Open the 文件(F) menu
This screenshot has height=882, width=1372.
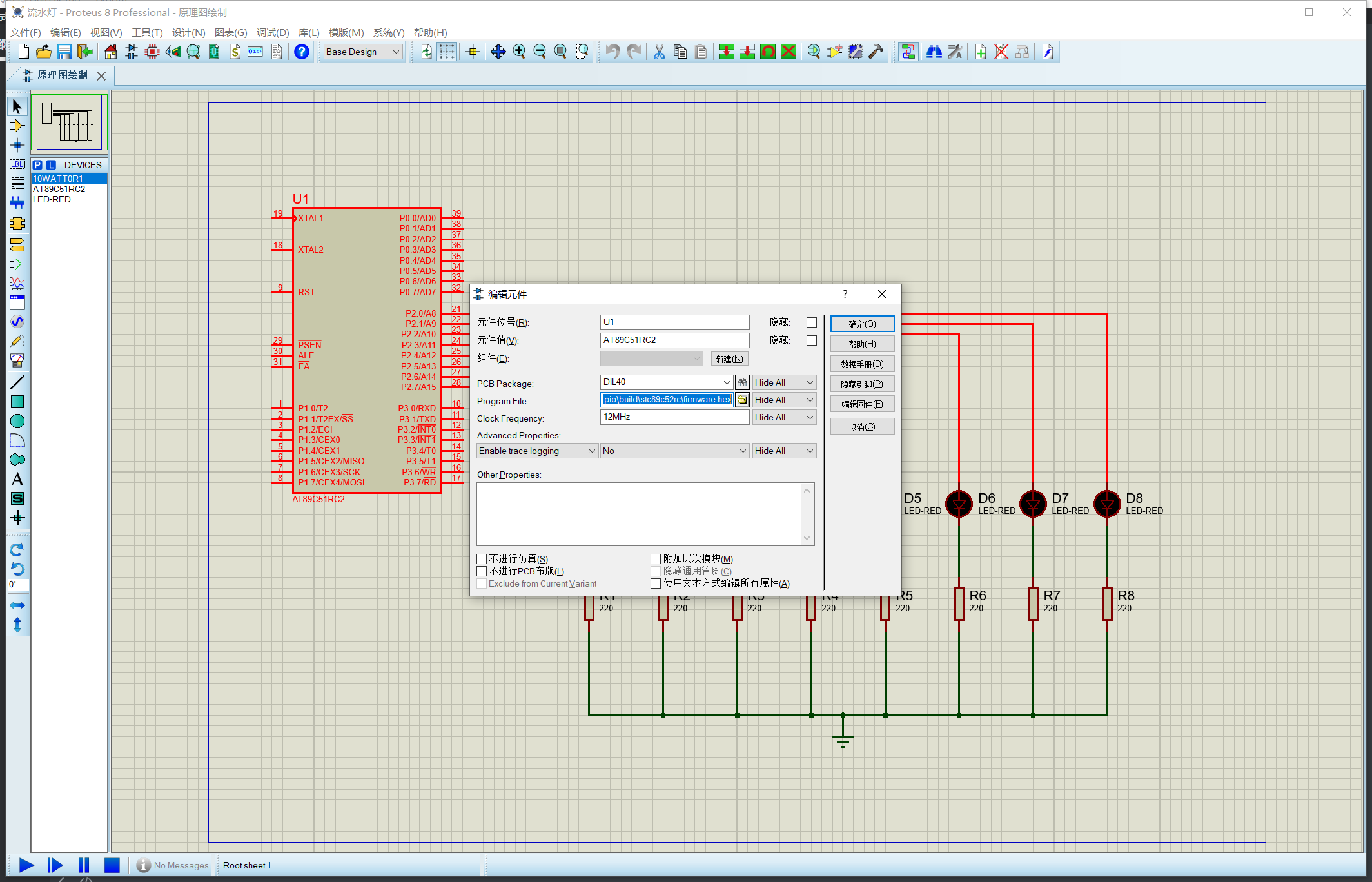(x=26, y=32)
